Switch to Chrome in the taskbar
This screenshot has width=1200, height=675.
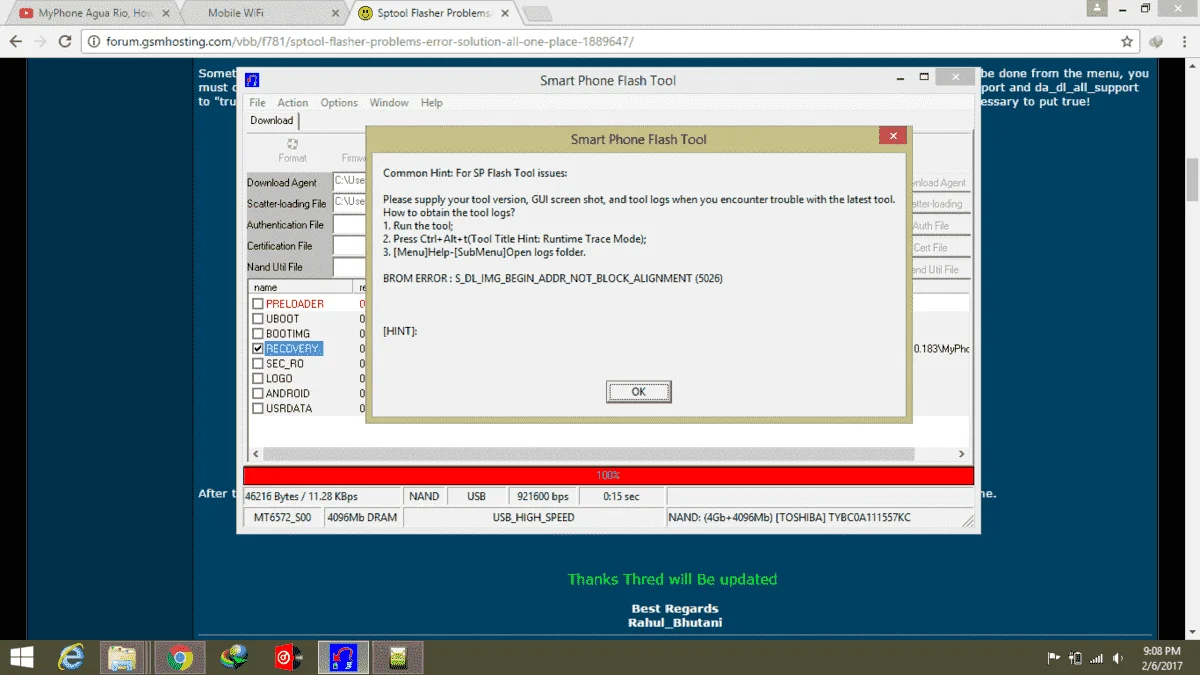(180, 657)
